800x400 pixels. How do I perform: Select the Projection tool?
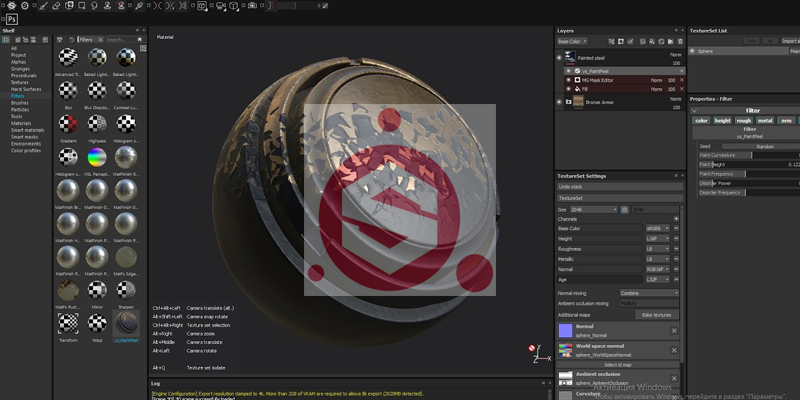click(69, 6)
